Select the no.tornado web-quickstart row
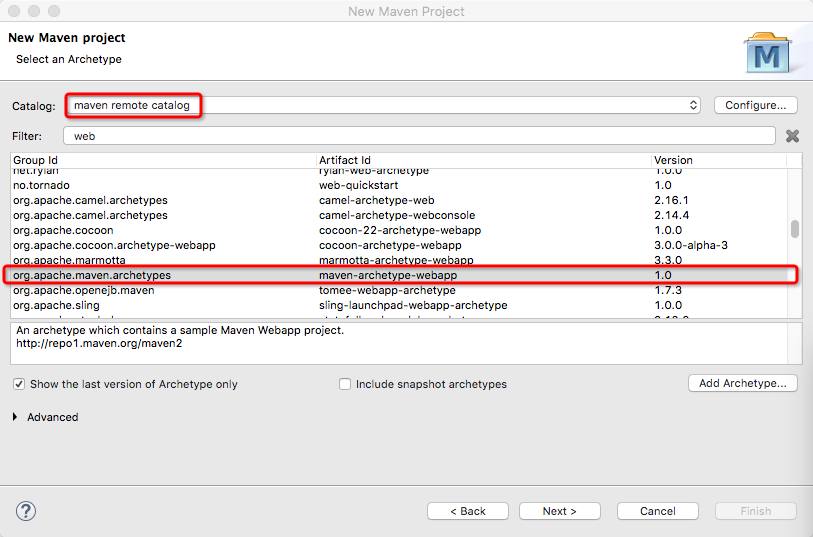813x537 pixels. (x=399, y=185)
